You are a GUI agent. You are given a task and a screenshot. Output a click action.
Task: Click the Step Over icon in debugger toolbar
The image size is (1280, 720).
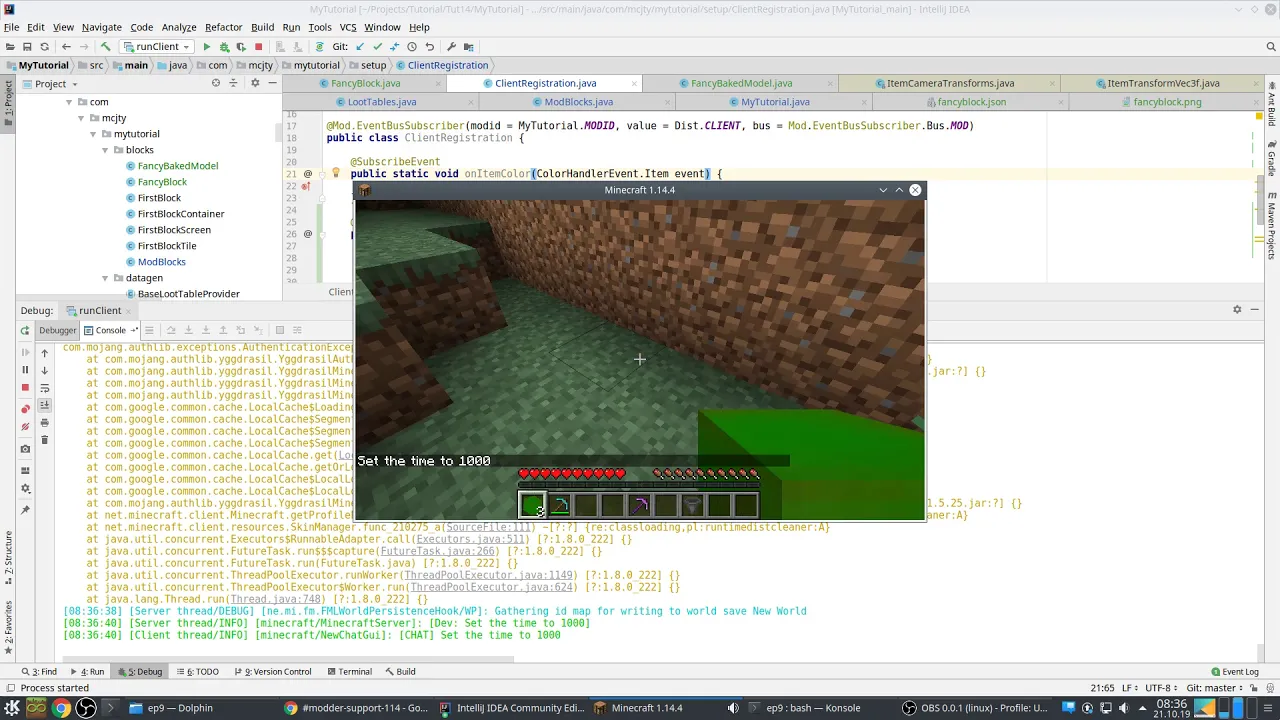coord(171,330)
